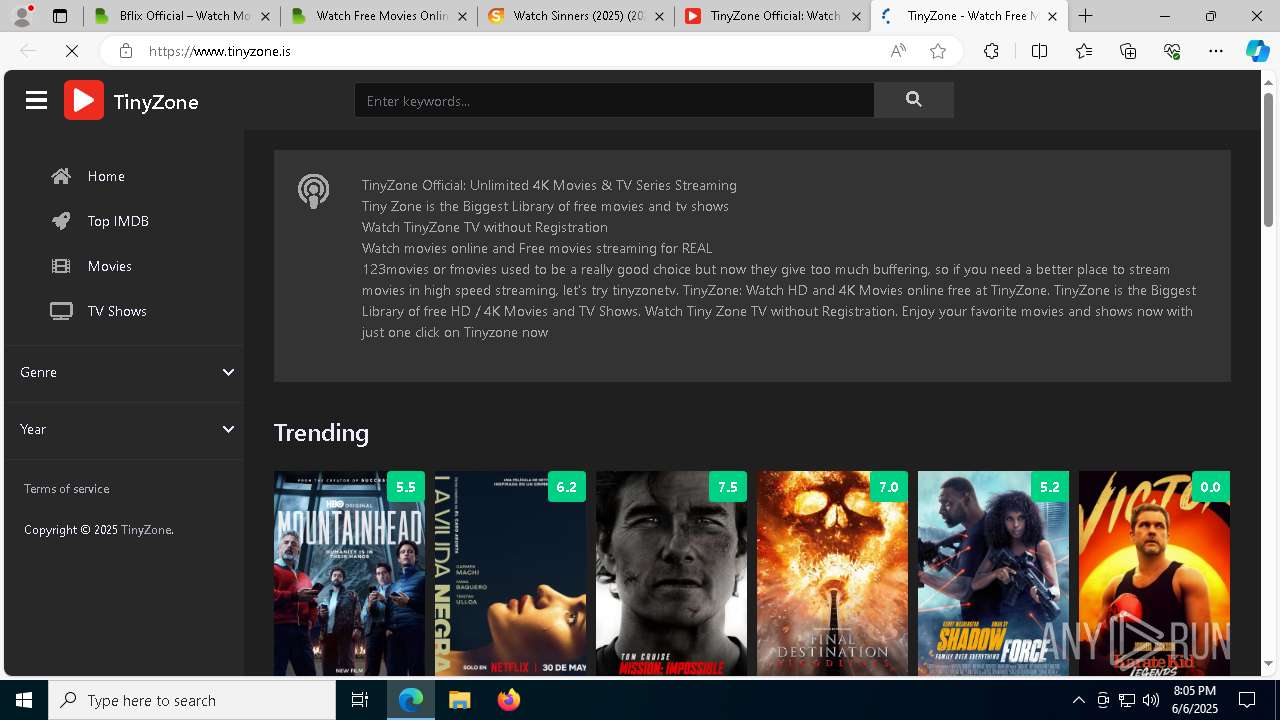Viewport: 1280px width, 720px height.
Task: Go to Home in sidebar
Action: pos(106,176)
